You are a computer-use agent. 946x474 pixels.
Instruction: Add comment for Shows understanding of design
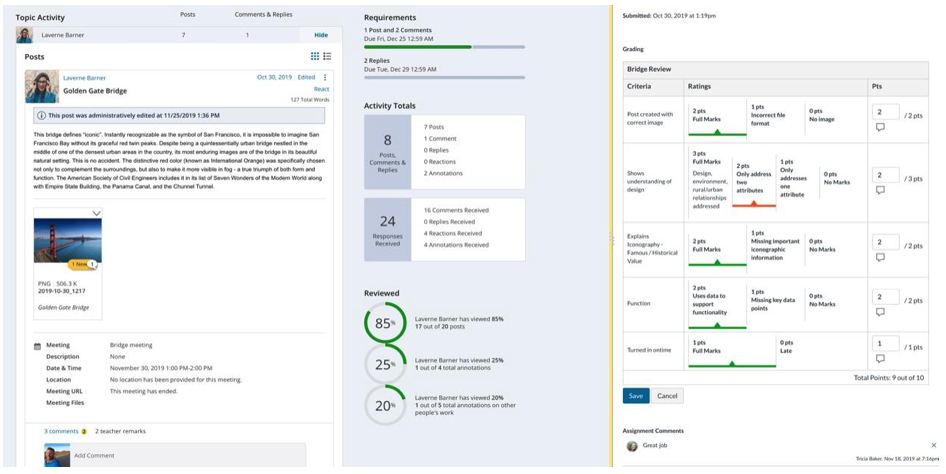coord(880,190)
